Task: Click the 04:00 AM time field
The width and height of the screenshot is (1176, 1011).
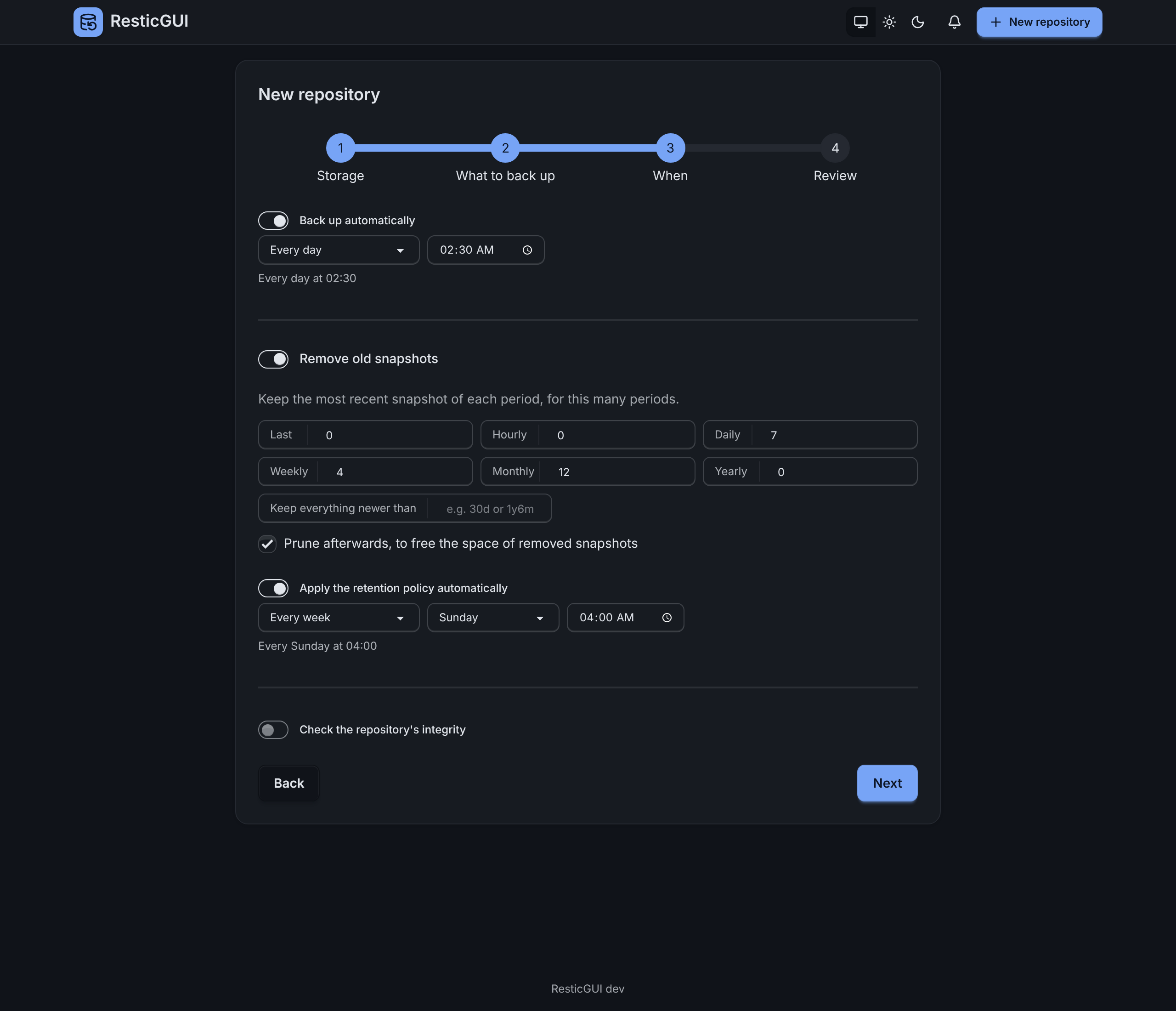Action: pos(626,618)
